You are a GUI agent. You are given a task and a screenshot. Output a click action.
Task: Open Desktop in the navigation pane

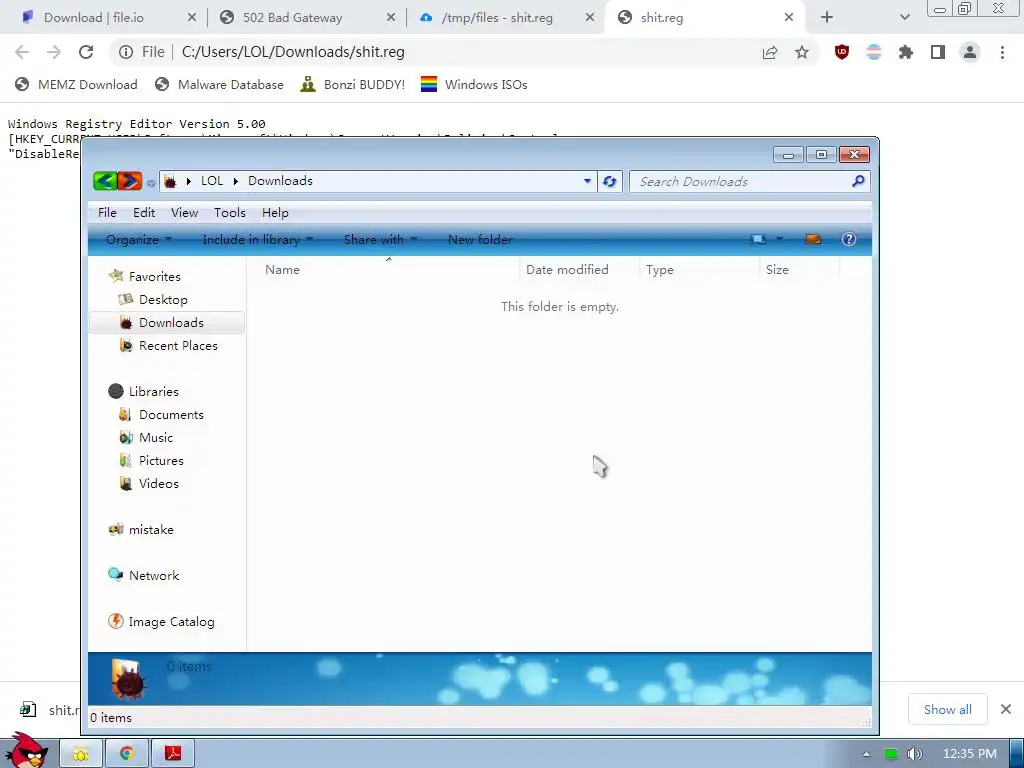pos(163,300)
